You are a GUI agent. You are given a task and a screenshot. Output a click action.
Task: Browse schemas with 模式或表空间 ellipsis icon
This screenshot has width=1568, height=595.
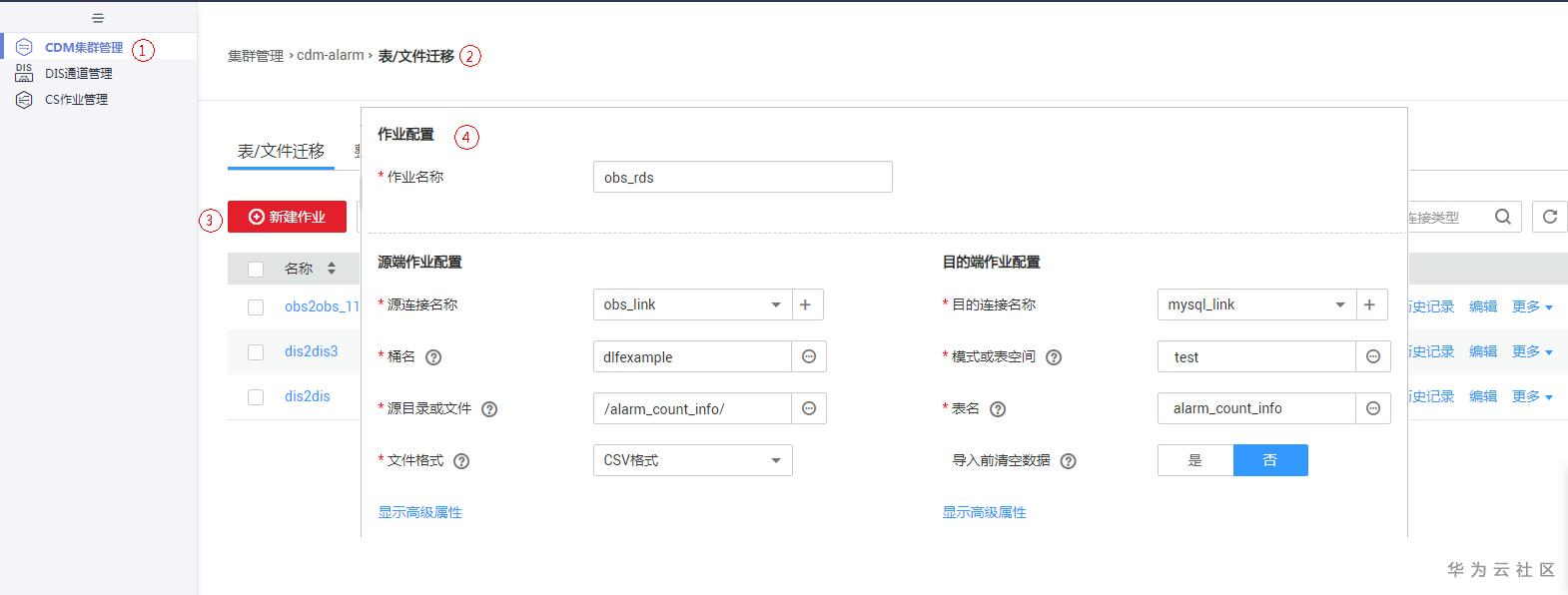tap(1373, 356)
